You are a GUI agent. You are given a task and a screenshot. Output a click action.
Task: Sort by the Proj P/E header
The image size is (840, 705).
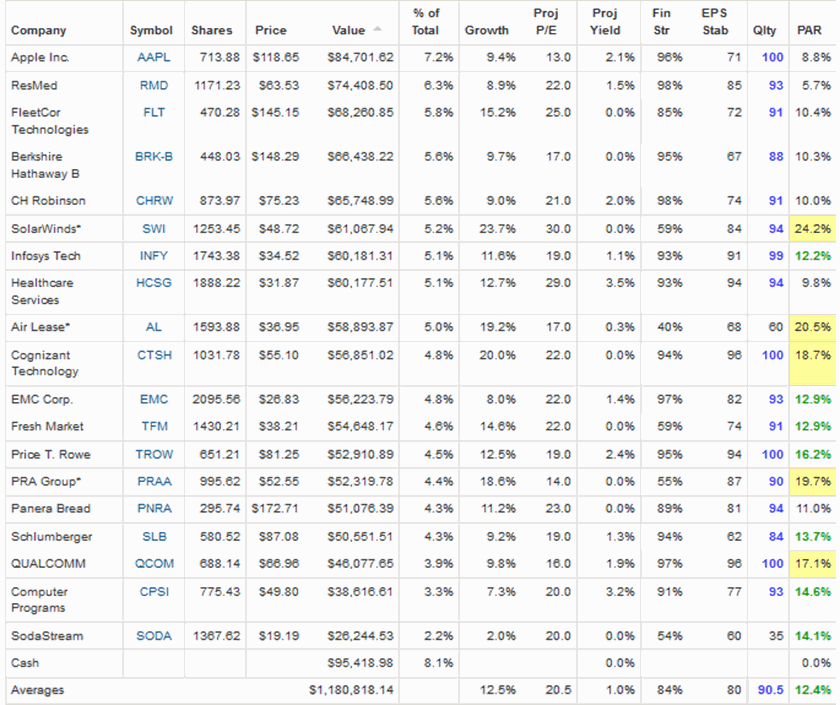click(546, 22)
